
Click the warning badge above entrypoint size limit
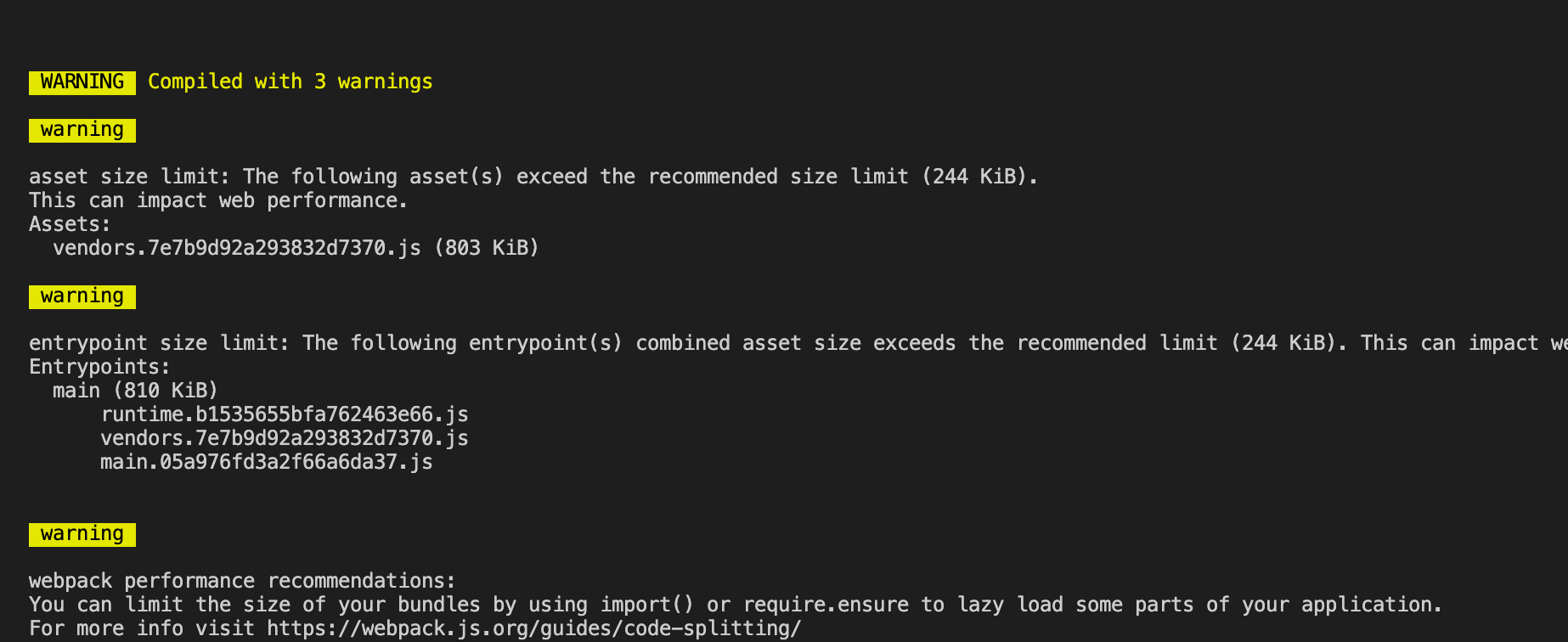click(82, 296)
